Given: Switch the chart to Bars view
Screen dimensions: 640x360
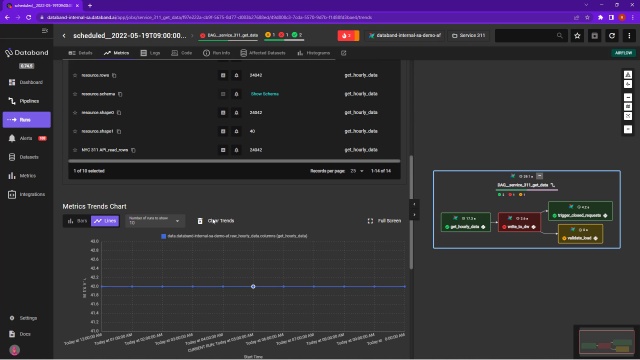Looking at the screenshot, I should [x=77, y=221].
